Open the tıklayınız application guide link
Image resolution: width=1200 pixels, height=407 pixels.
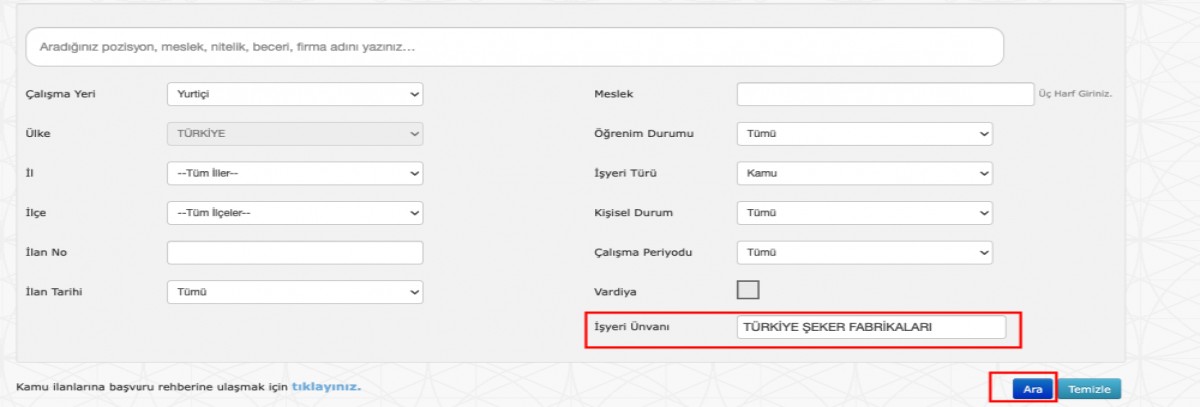click(x=326, y=386)
